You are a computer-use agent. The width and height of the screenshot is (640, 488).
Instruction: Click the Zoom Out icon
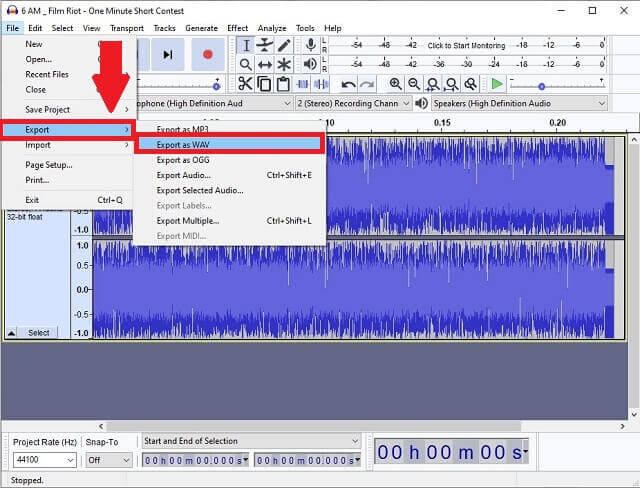click(x=414, y=84)
